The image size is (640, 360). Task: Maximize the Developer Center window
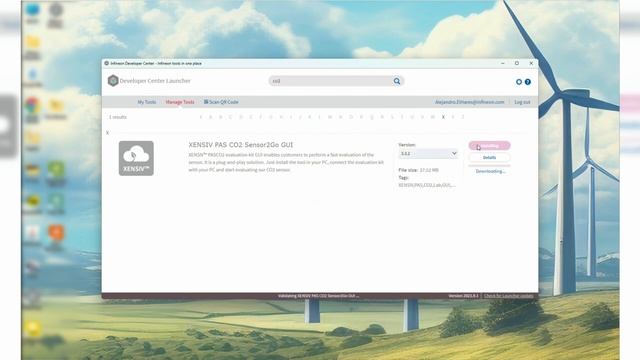point(517,63)
